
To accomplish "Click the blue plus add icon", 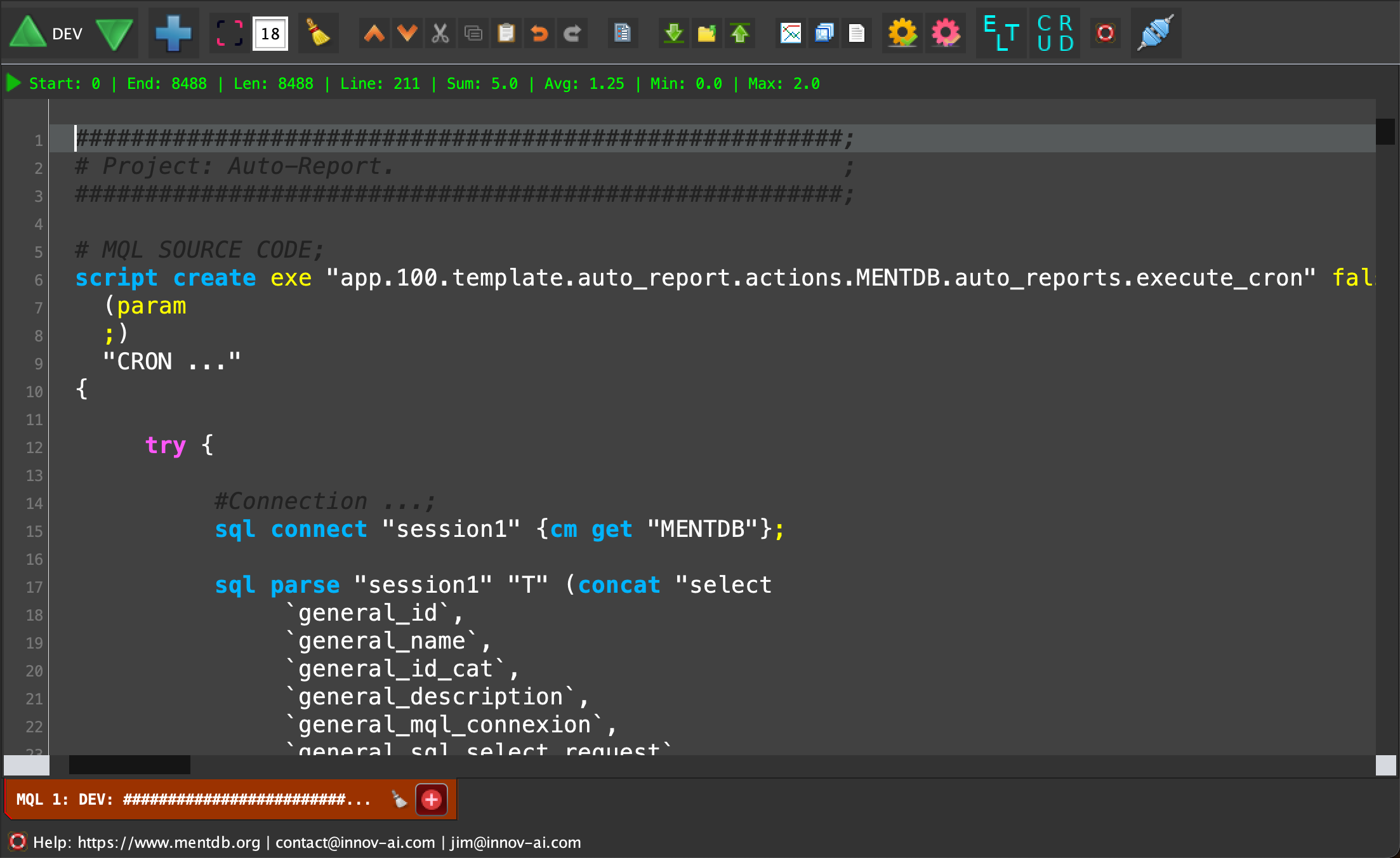I will [x=173, y=33].
